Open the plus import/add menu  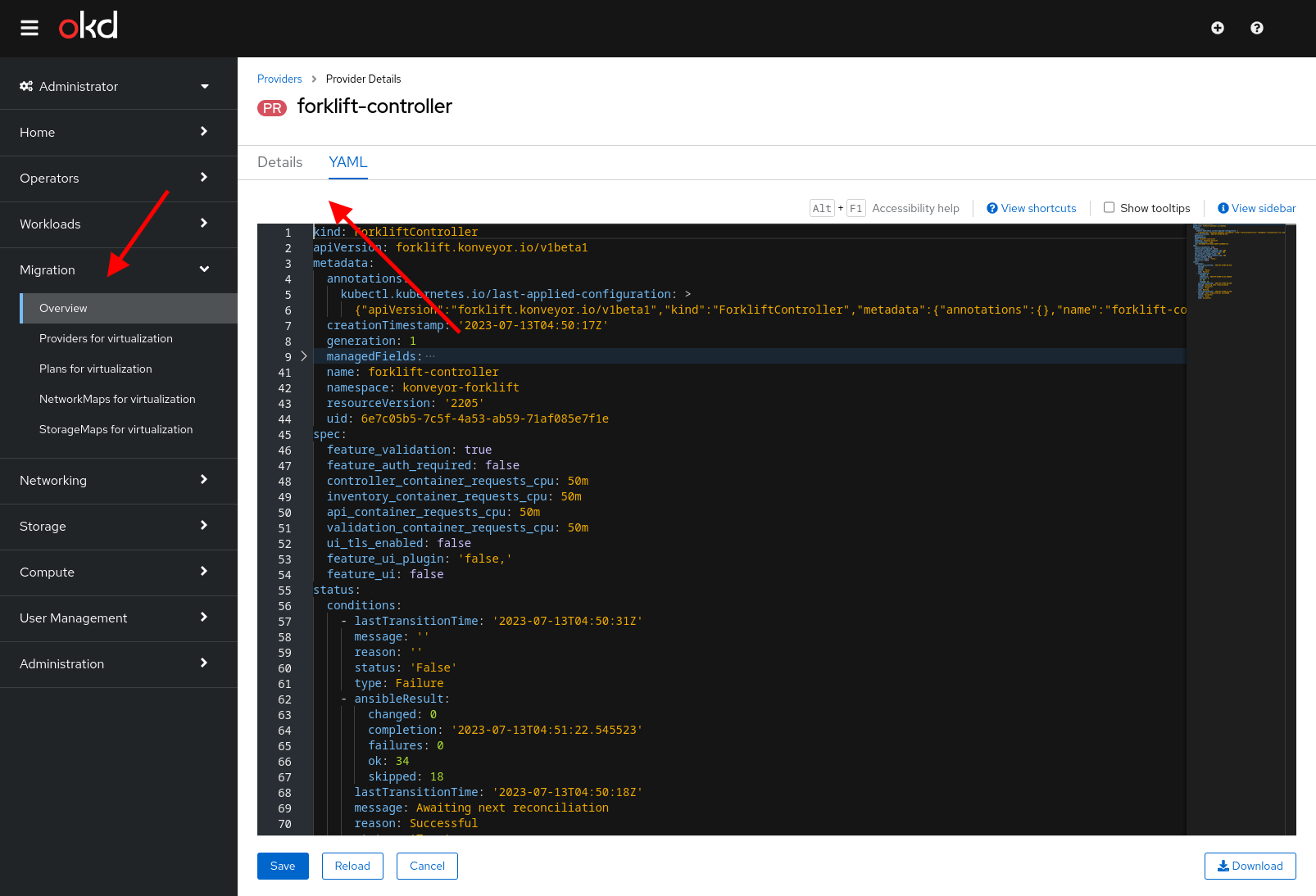pyautogui.click(x=1218, y=28)
